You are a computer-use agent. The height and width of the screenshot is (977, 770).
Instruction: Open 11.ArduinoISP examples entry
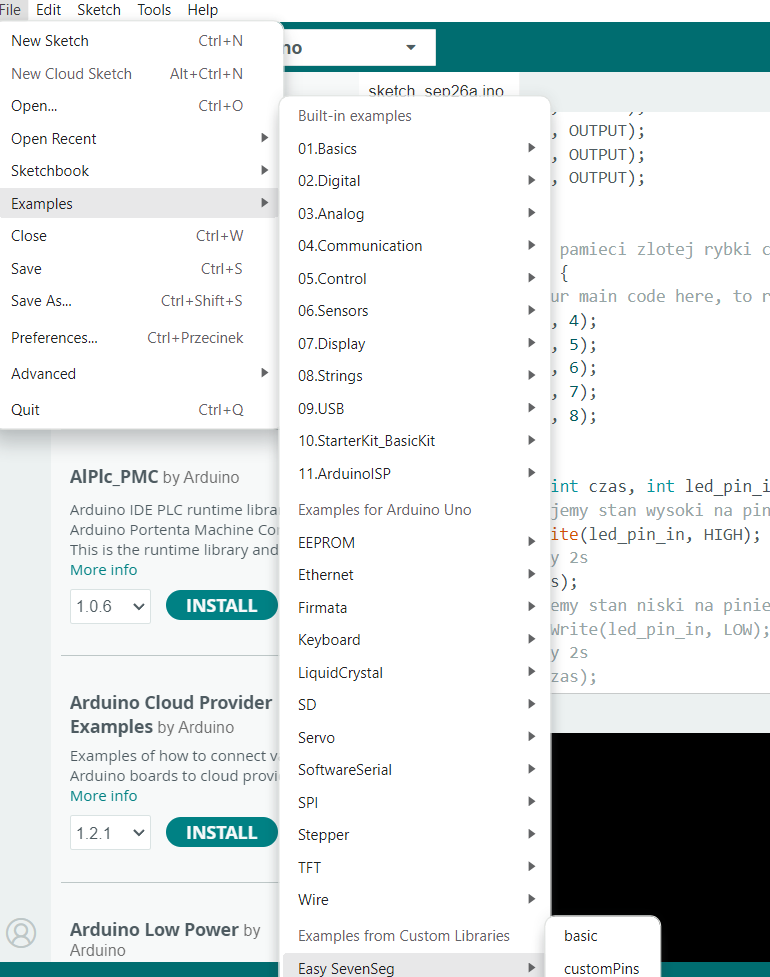416,474
